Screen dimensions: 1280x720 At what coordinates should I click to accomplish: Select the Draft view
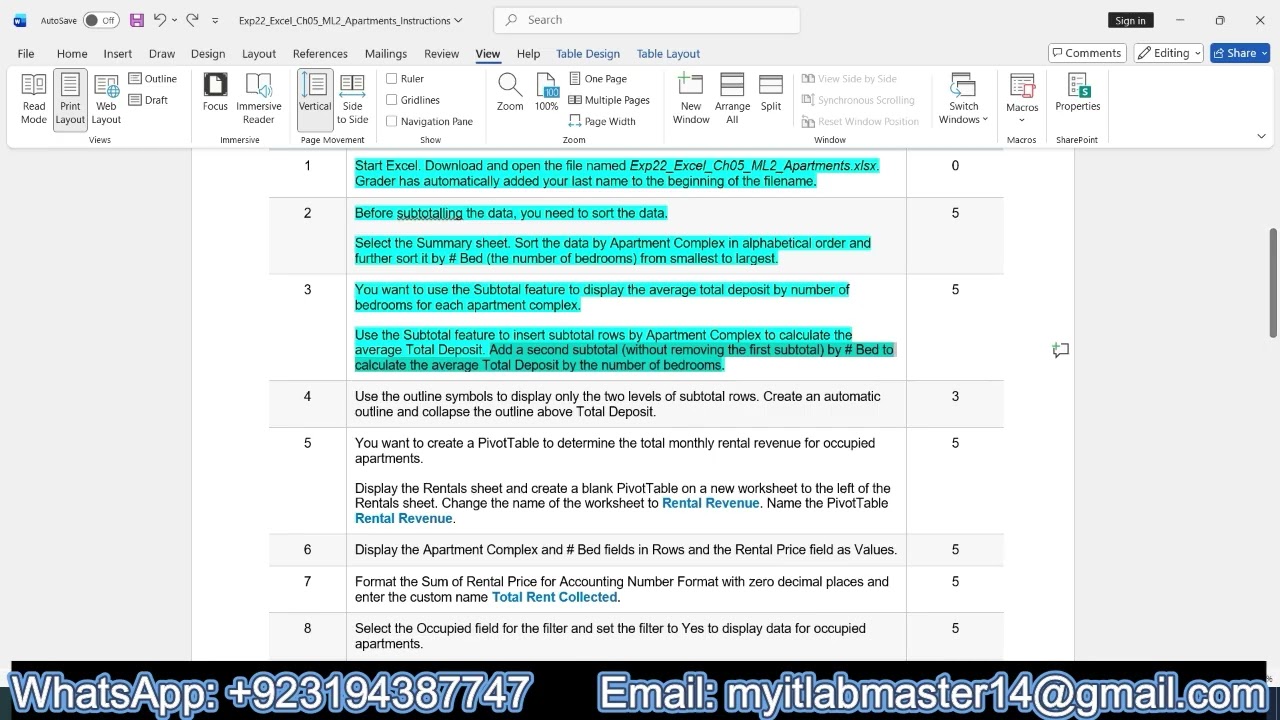point(148,100)
